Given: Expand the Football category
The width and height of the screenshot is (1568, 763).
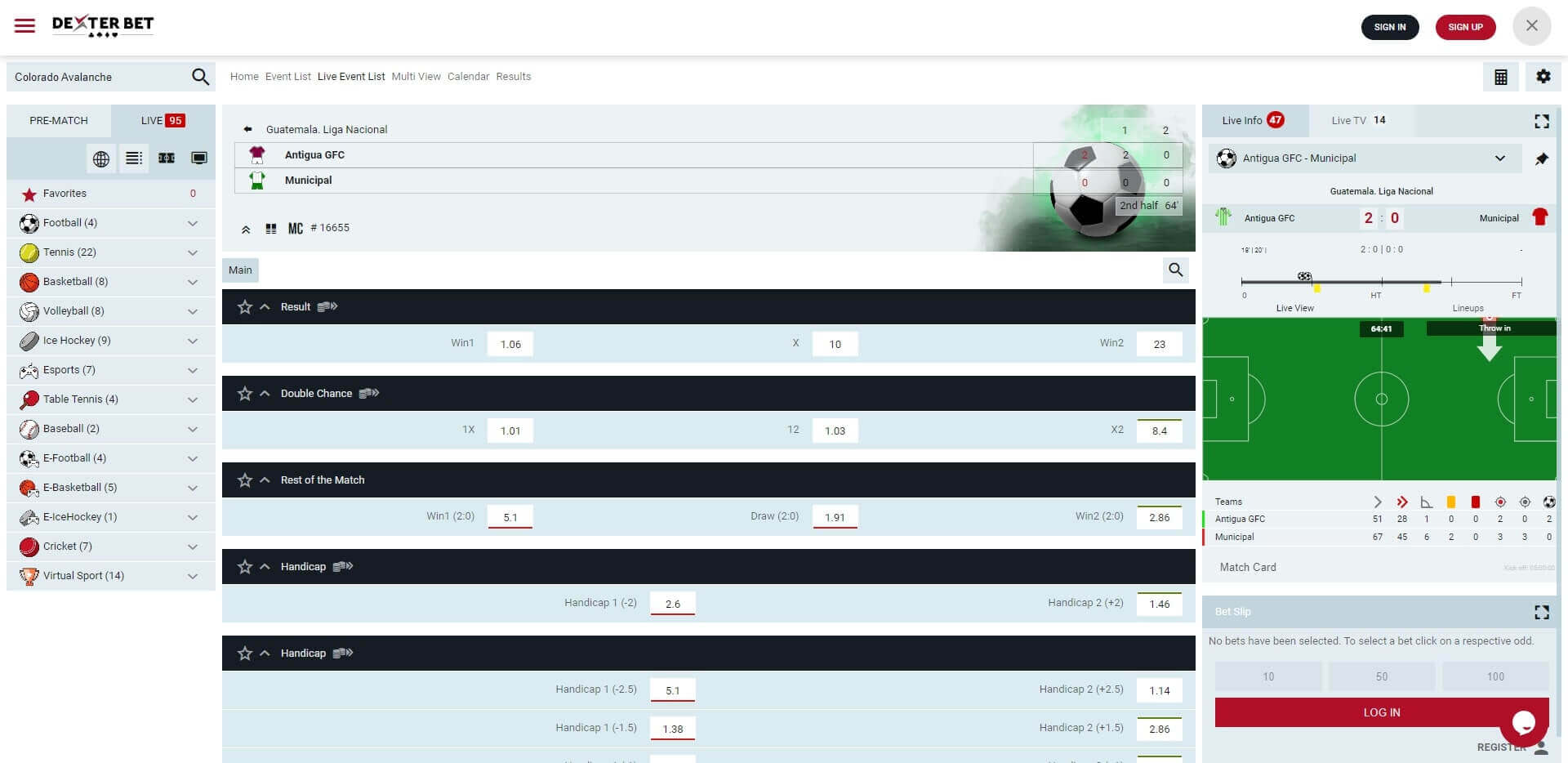Looking at the screenshot, I should (193, 223).
